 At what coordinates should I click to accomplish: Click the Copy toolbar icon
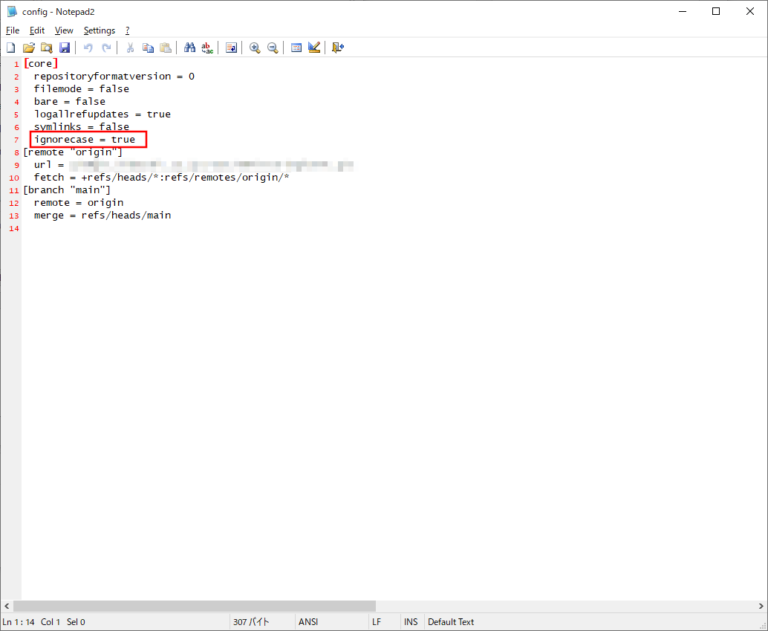tap(148, 48)
